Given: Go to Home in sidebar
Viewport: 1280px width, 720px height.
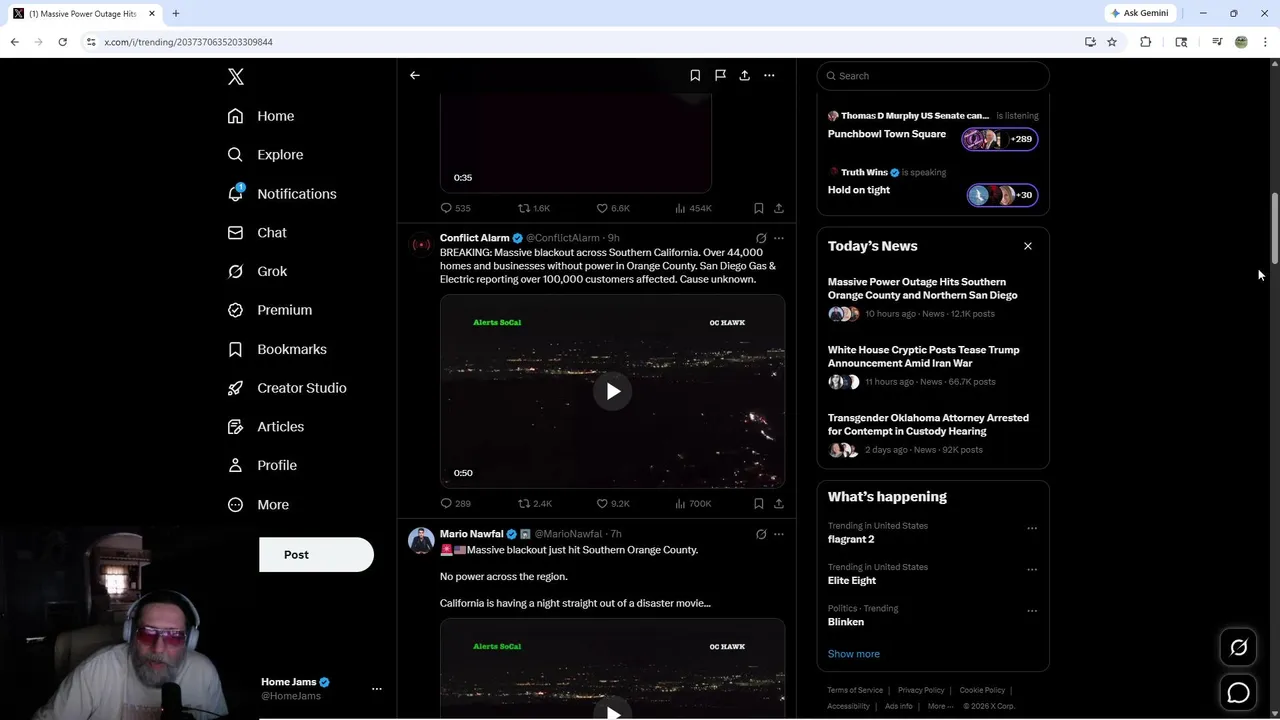Looking at the screenshot, I should pos(261,116).
